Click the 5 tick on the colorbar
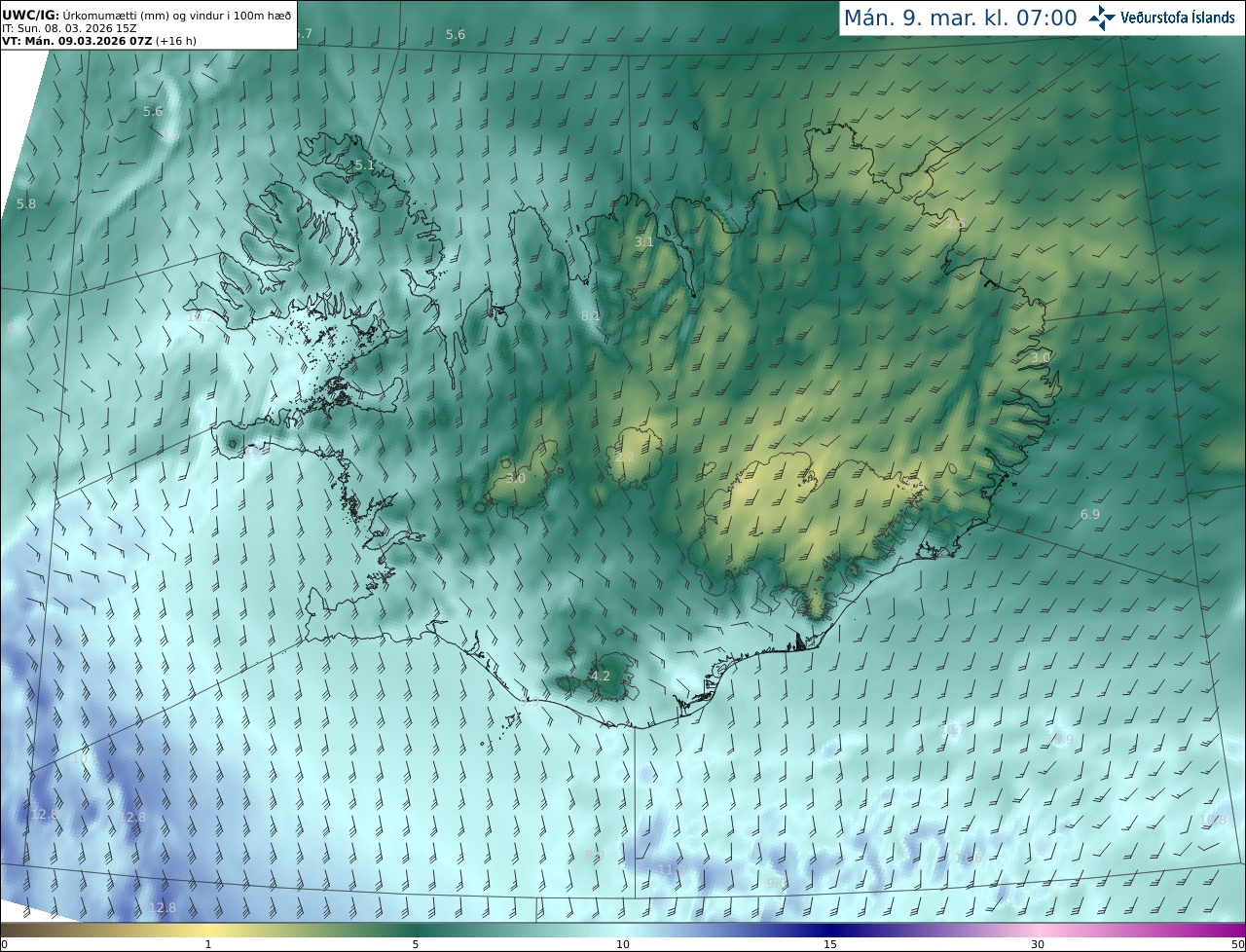The height and width of the screenshot is (952, 1246). [416, 944]
